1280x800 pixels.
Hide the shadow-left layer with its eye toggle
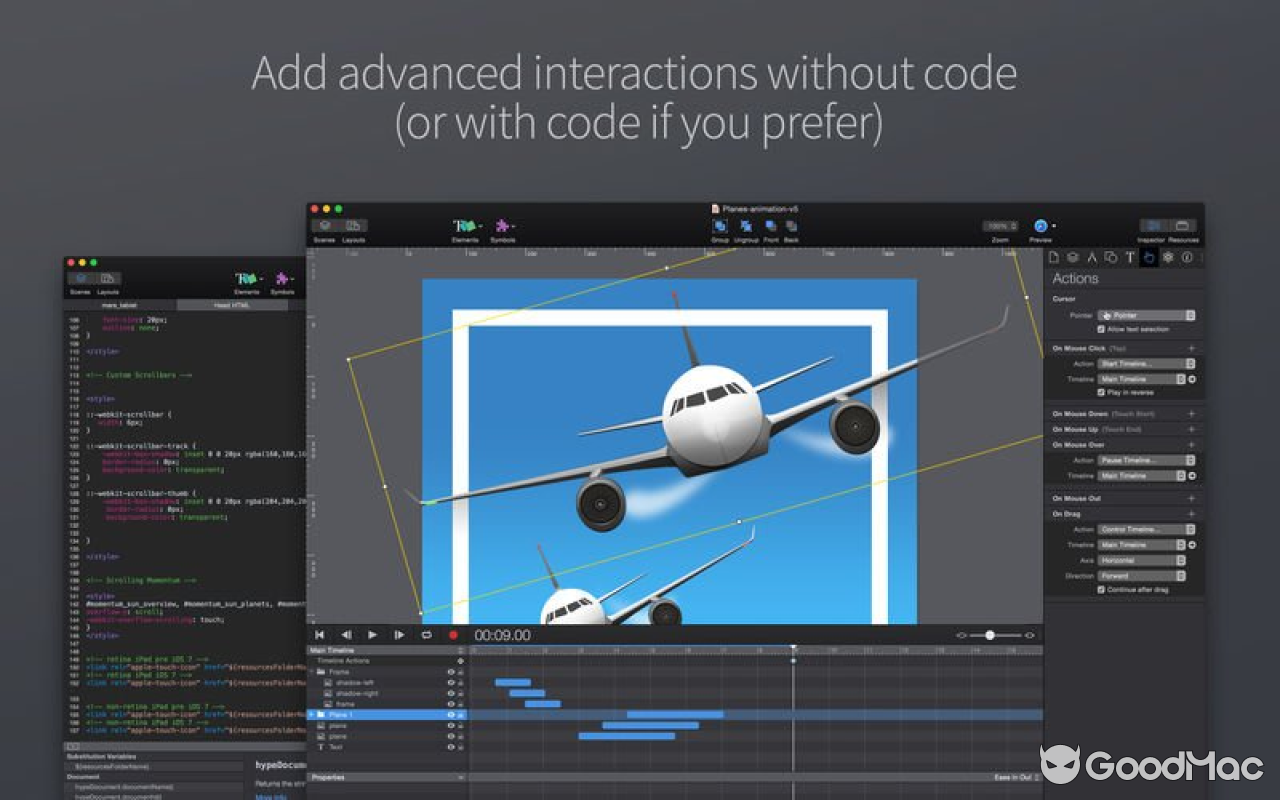tap(452, 683)
